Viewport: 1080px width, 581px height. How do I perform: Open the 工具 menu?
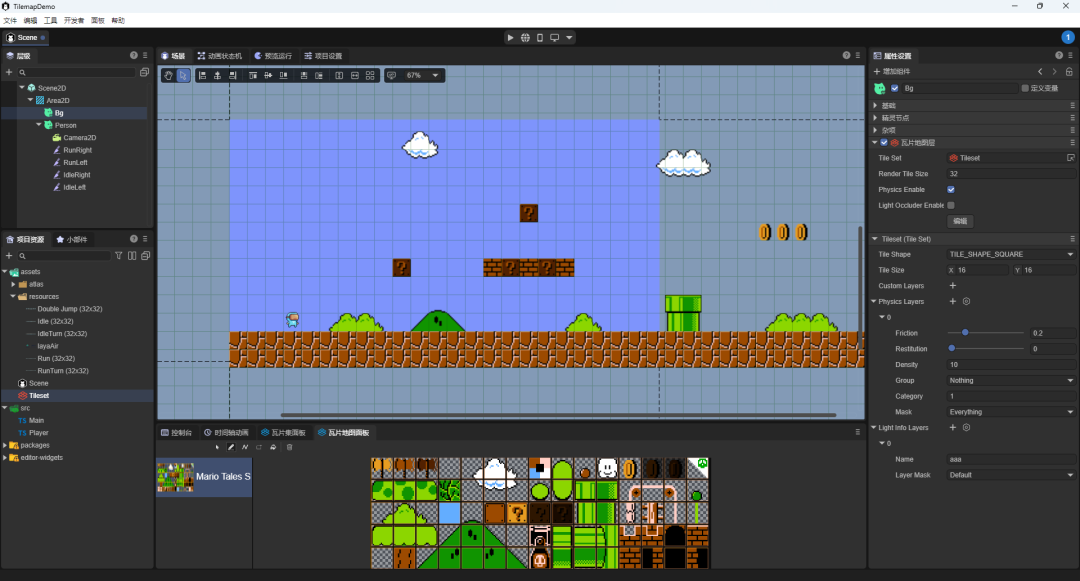[51, 21]
